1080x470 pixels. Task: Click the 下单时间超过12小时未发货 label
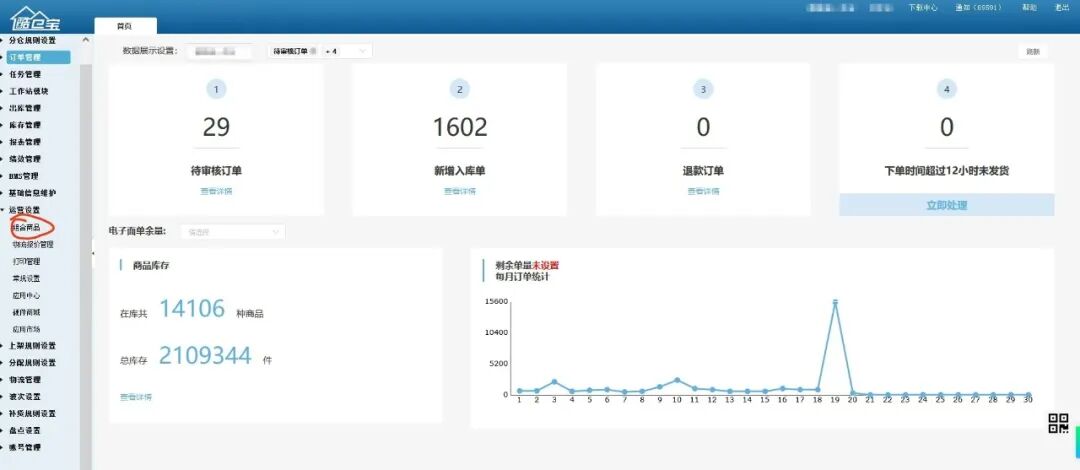(x=947, y=171)
